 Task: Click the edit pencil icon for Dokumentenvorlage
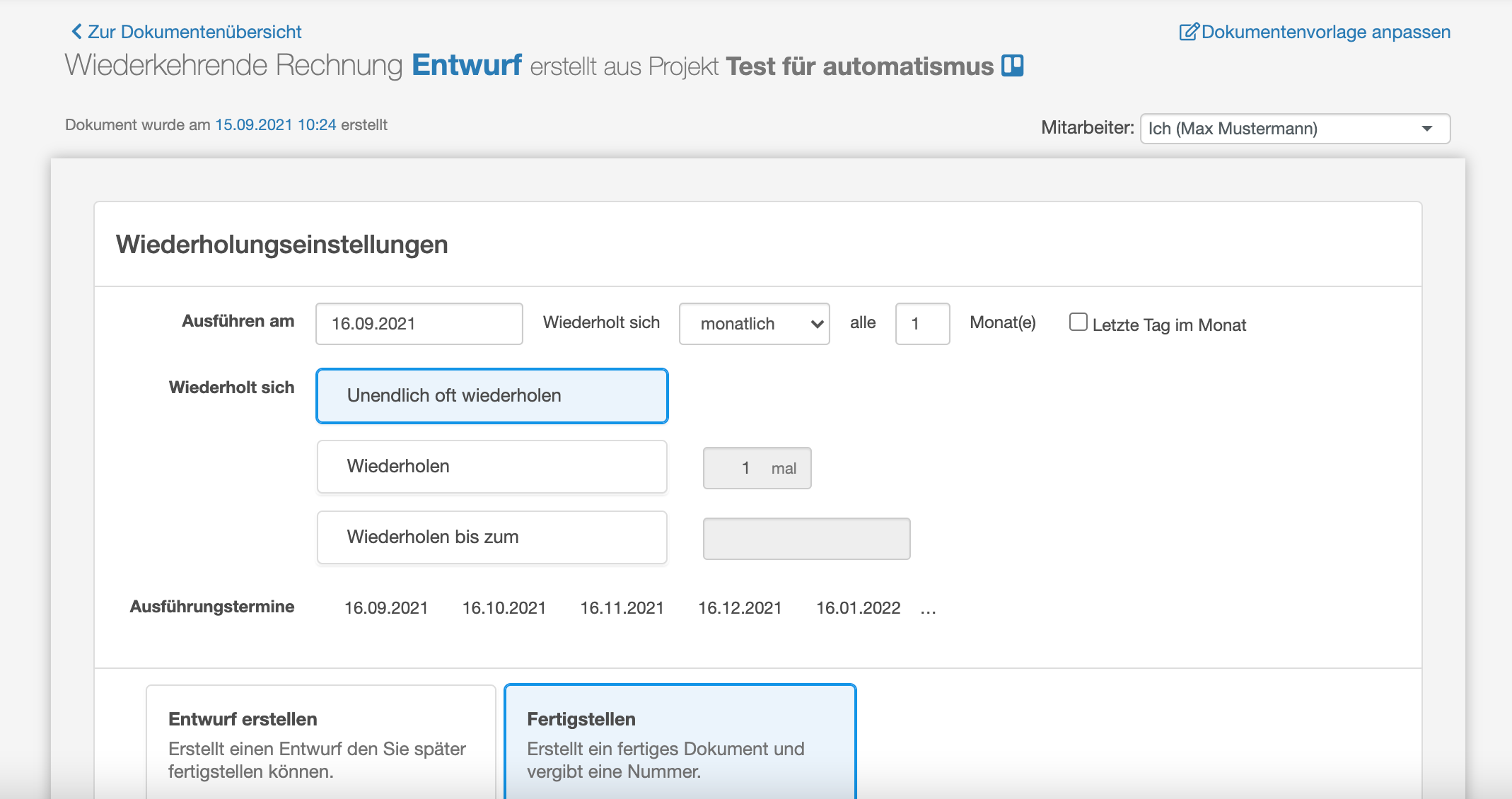(x=1189, y=32)
